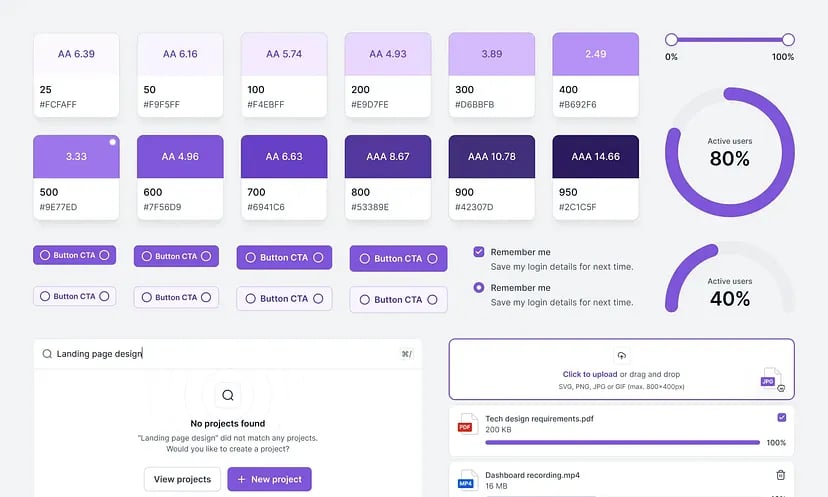Click the search magnifier icon in the search field
This screenshot has width=828, height=497.
(x=47, y=354)
